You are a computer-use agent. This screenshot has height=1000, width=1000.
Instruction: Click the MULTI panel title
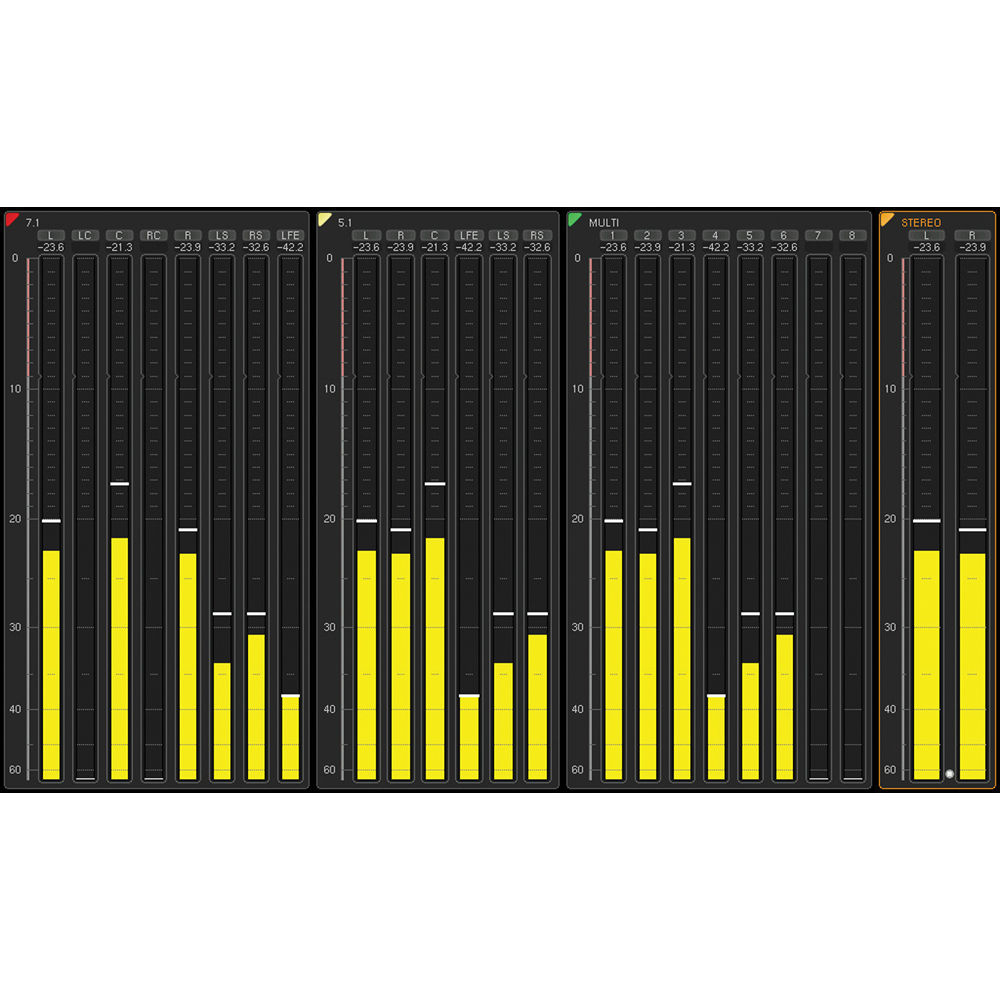[604, 222]
